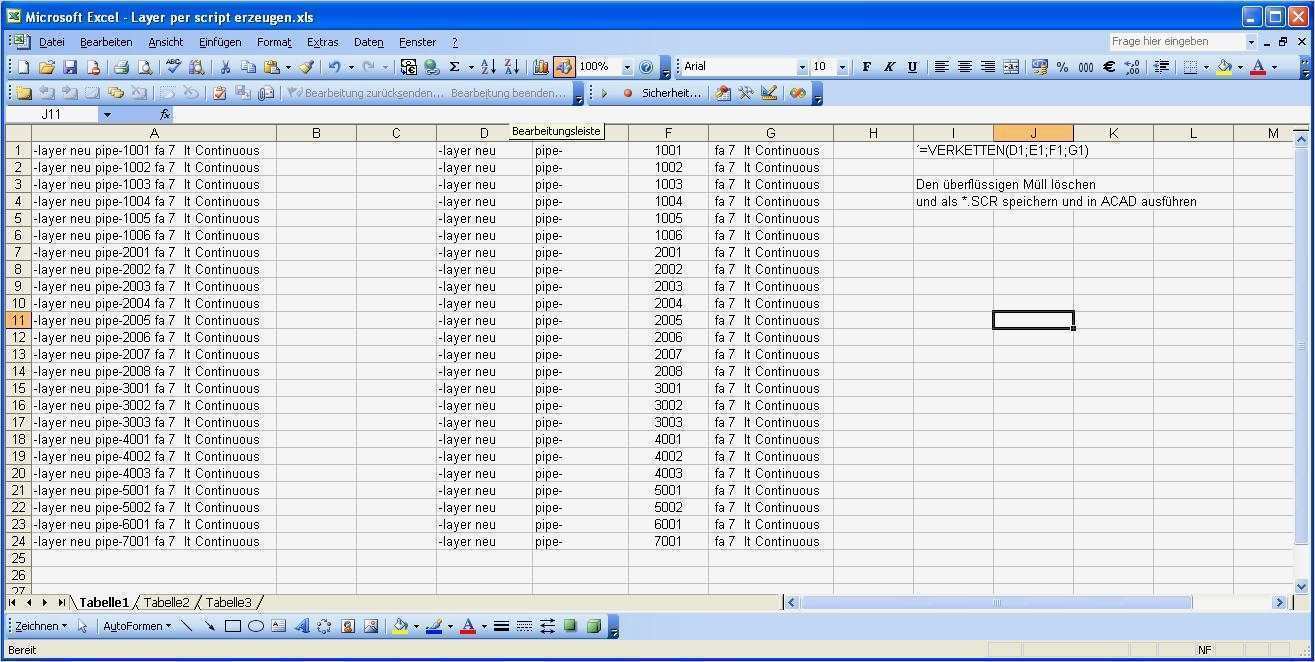Toggle bold formatting (F)
This screenshot has height=662, width=1315.
click(866, 67)
